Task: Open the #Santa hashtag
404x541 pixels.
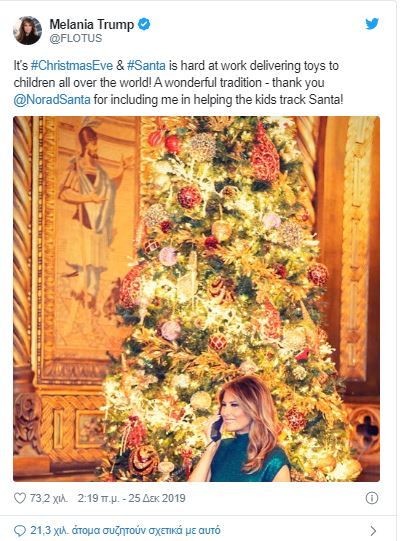Action: 146,66
